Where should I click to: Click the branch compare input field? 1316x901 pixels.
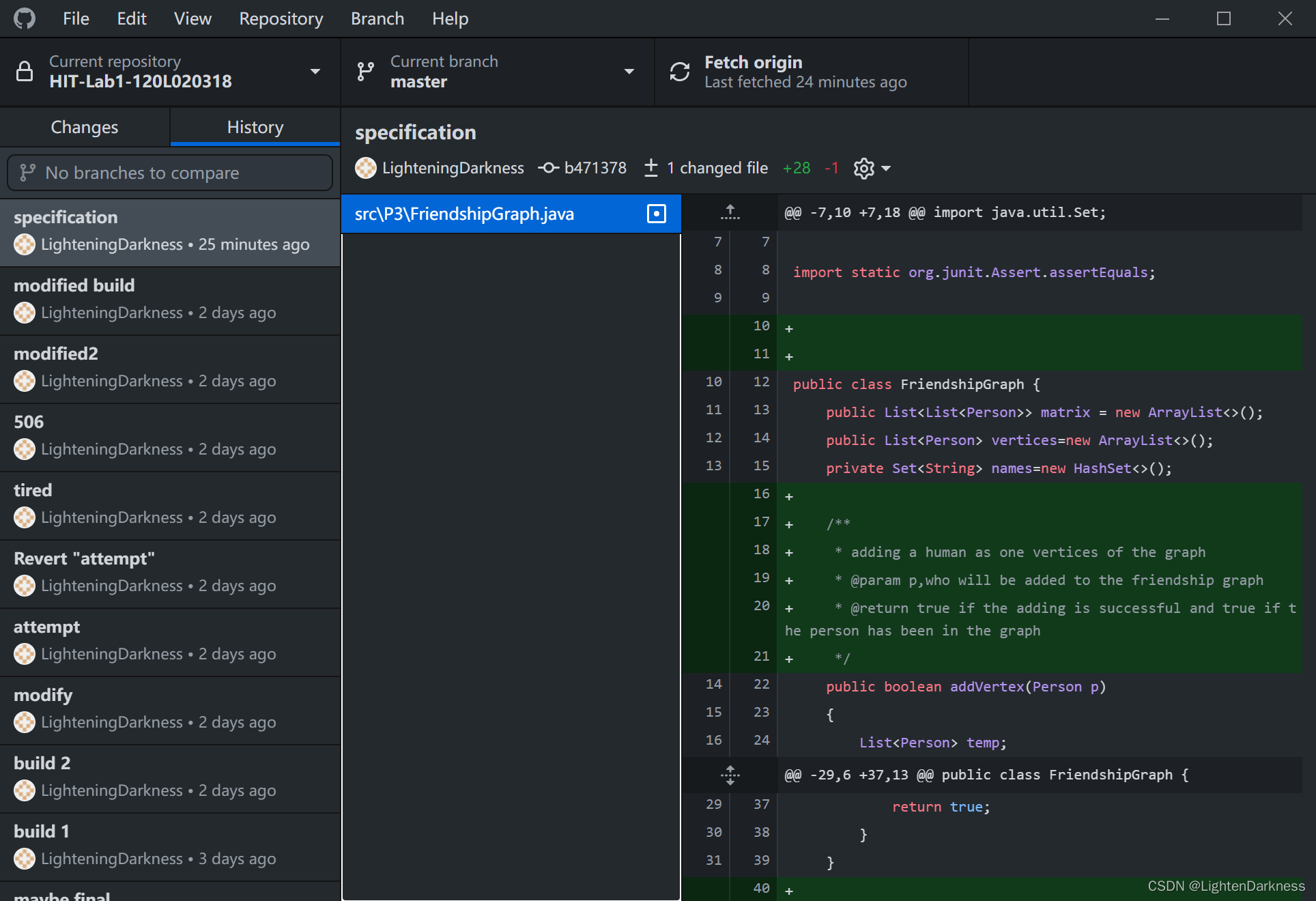pyautogui.click(x=169, y=173)
